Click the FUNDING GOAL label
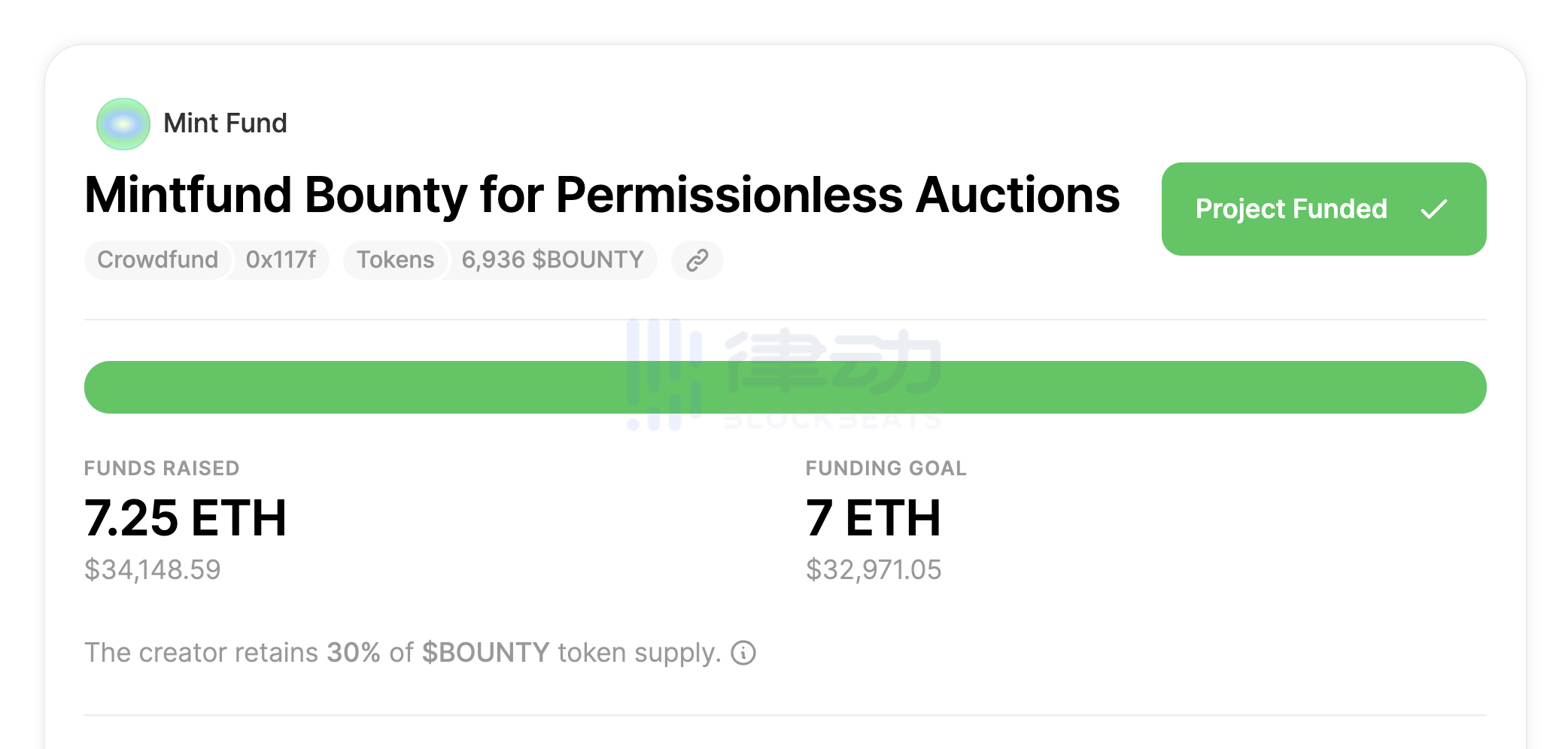The width and height of the screenshot is (1568, 749). (886, 469)
